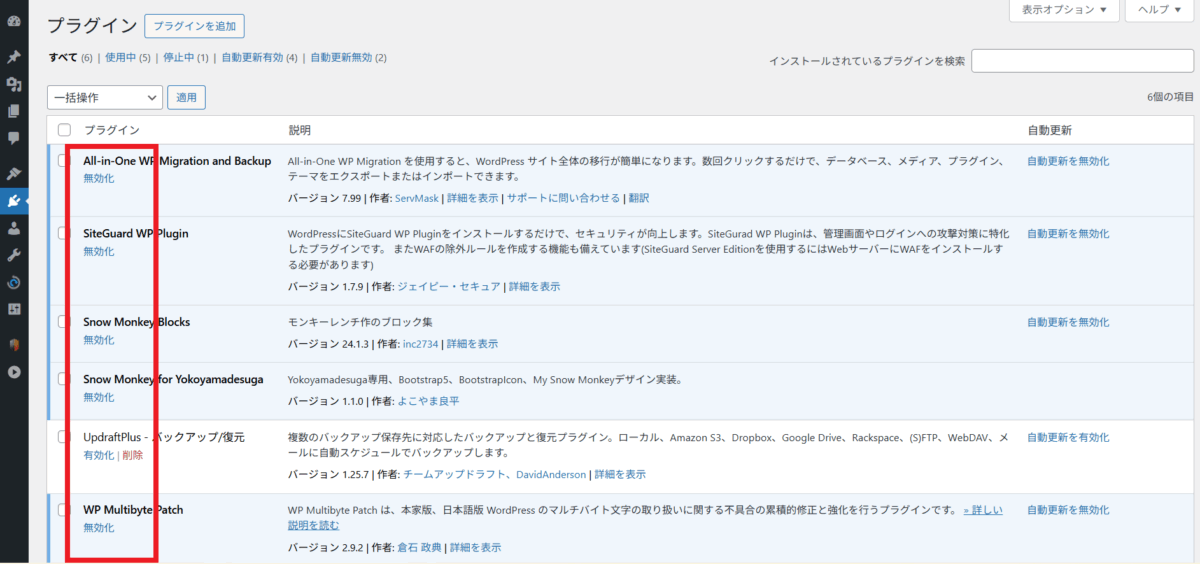Open Tools via the wrench icon
This screenshot has height=564, width=1200.
pos(14,255)
